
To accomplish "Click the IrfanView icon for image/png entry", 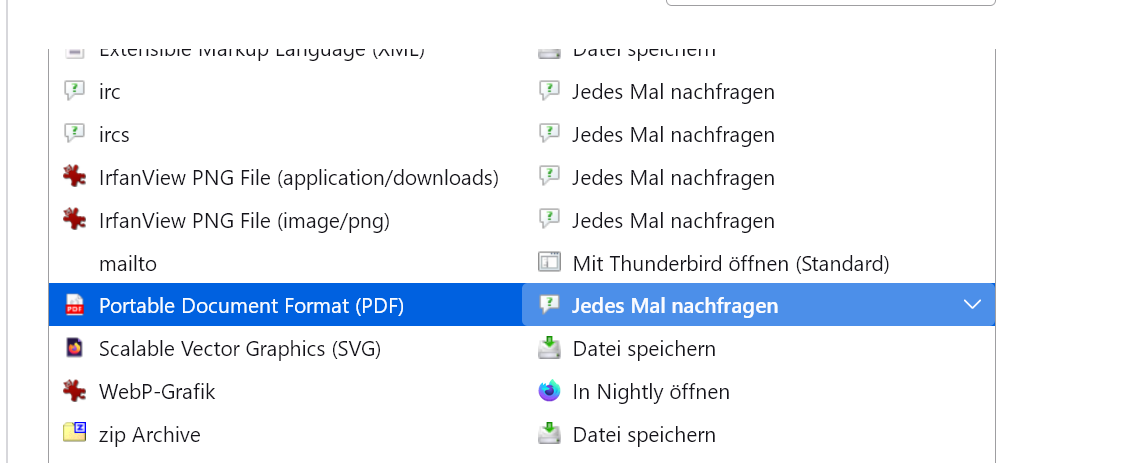I will point(74,220).
